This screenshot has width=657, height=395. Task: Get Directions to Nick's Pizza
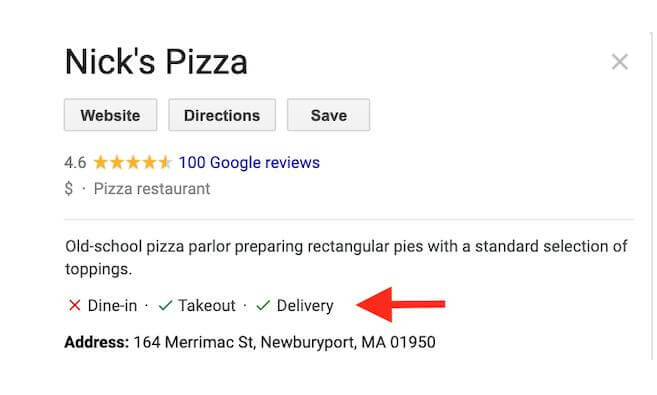coord(222,115)
